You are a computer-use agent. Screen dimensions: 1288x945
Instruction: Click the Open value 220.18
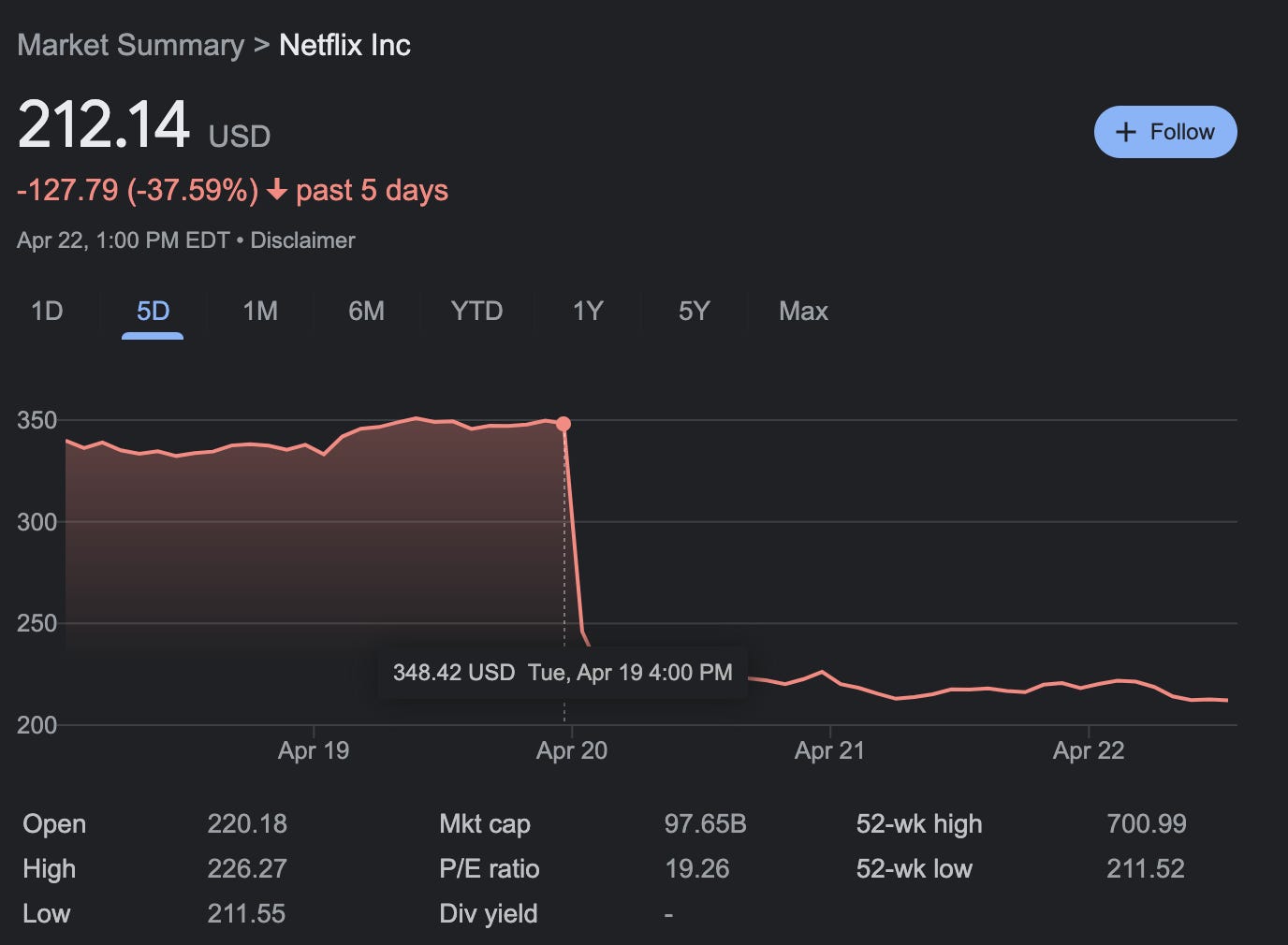[x=247, y=824]
